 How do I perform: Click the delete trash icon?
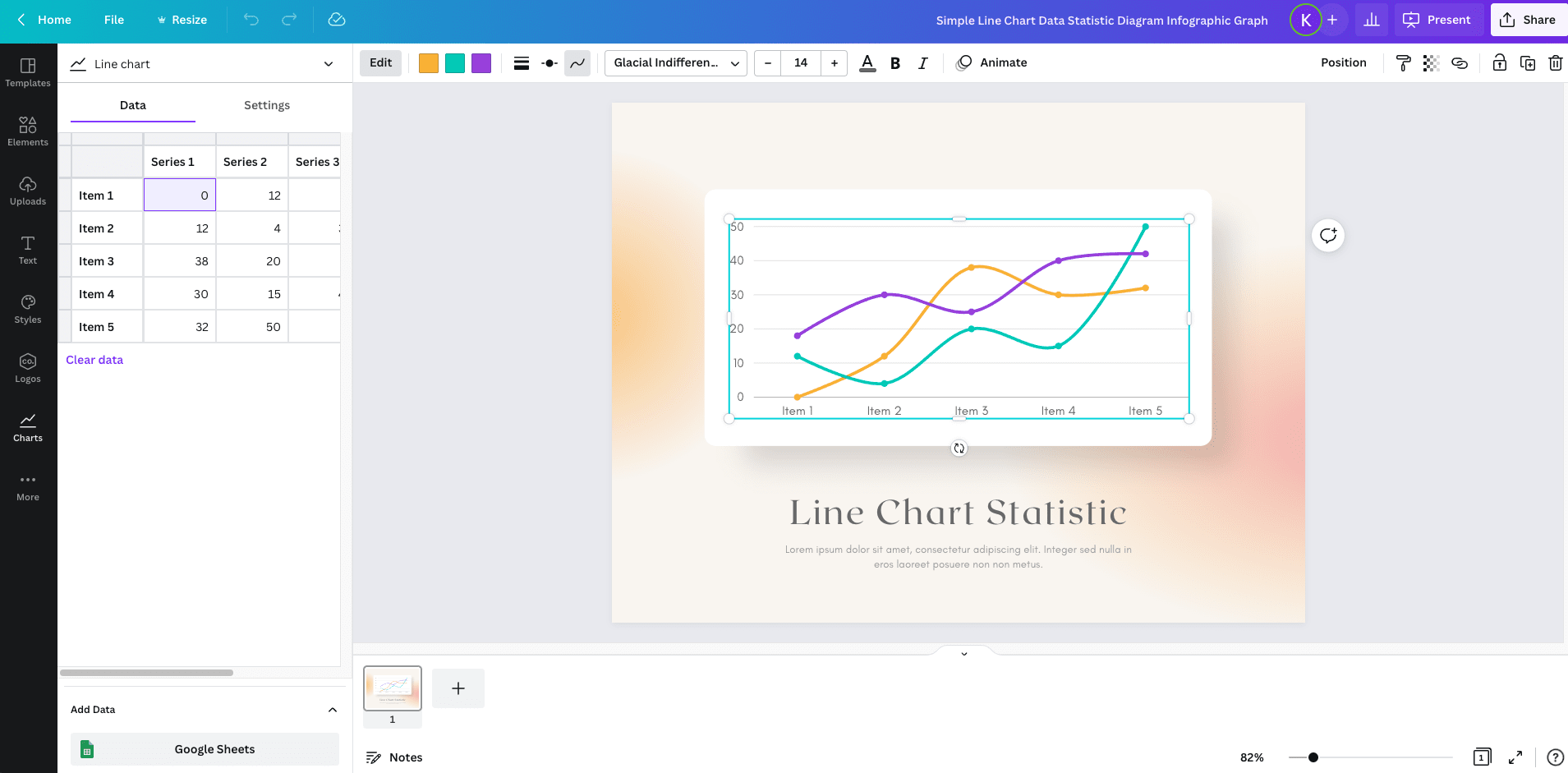pyautogui.click(x=1555, y=63)
